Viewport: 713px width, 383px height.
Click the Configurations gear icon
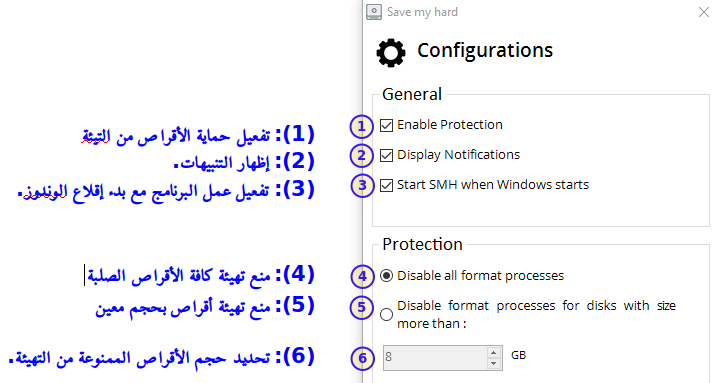[391, 53]
